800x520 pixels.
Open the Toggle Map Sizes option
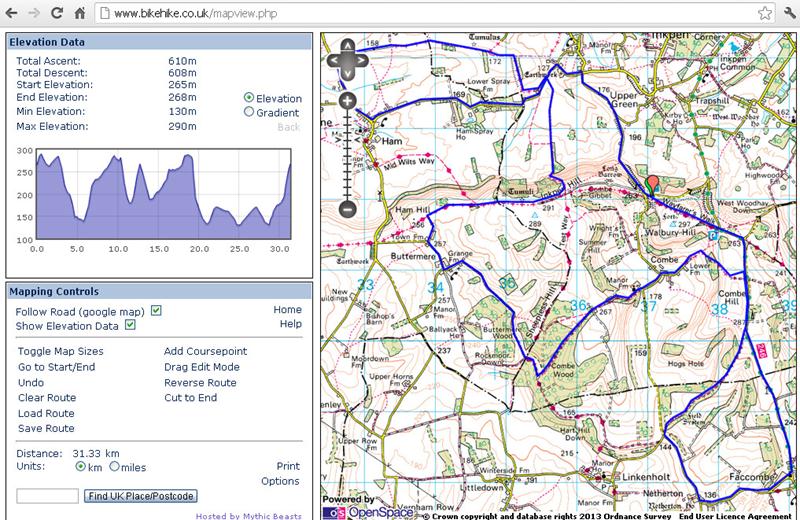[60, 351]
